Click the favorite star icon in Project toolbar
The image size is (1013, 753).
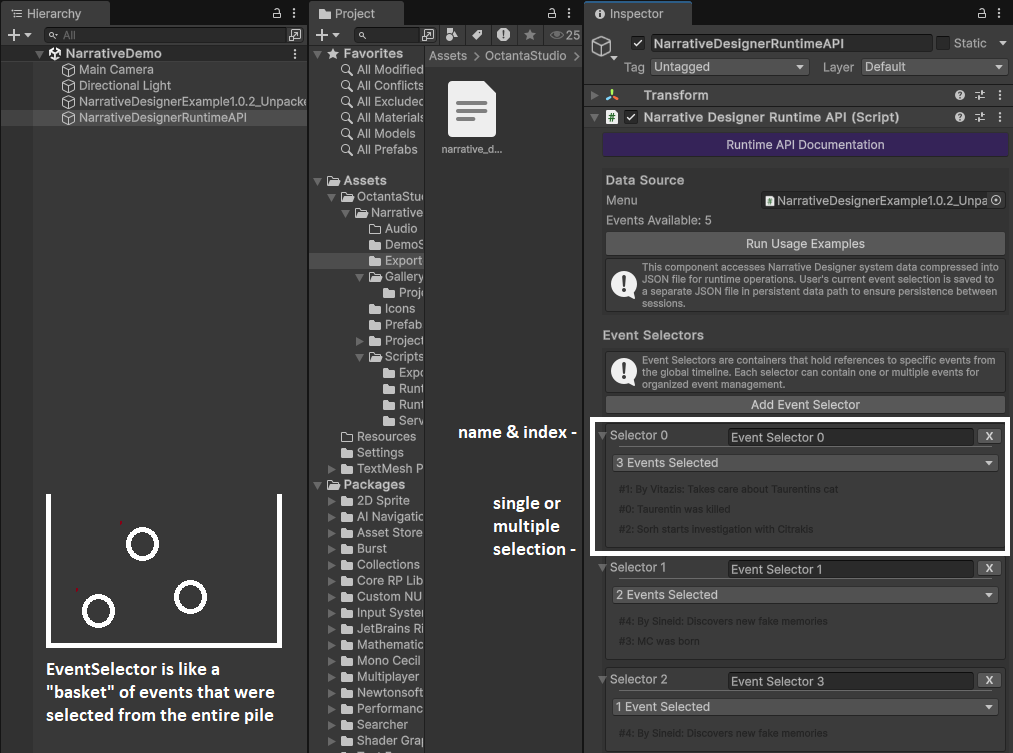coord(530,35)
